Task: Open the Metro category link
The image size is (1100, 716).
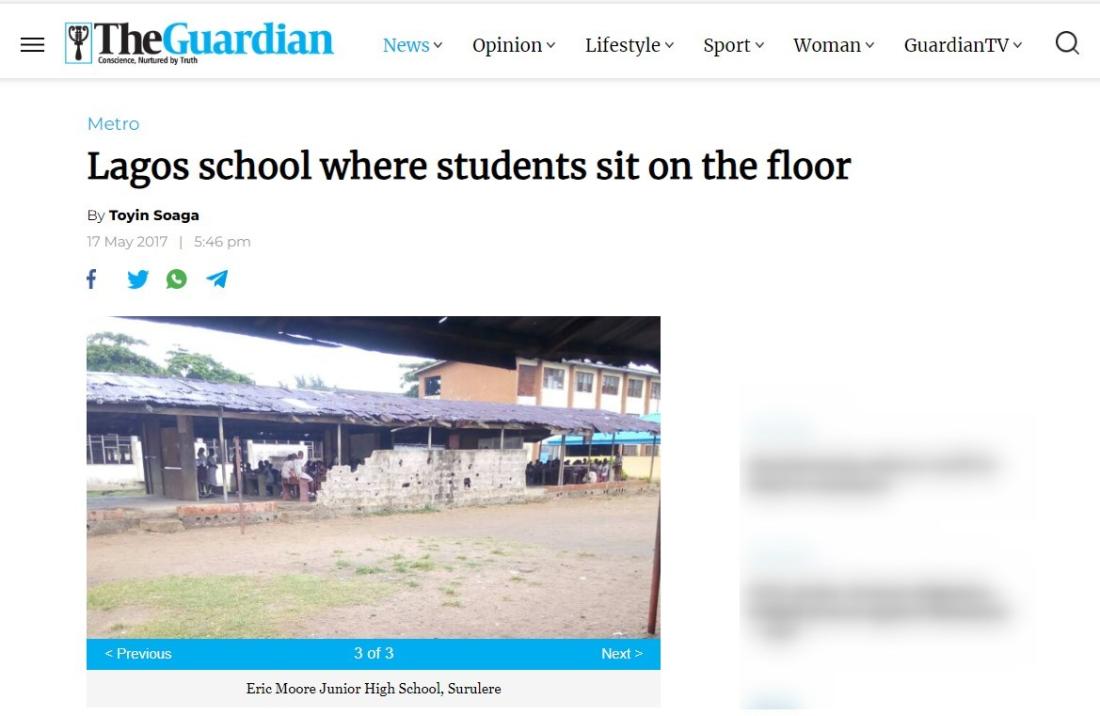Action: [113, 124]
